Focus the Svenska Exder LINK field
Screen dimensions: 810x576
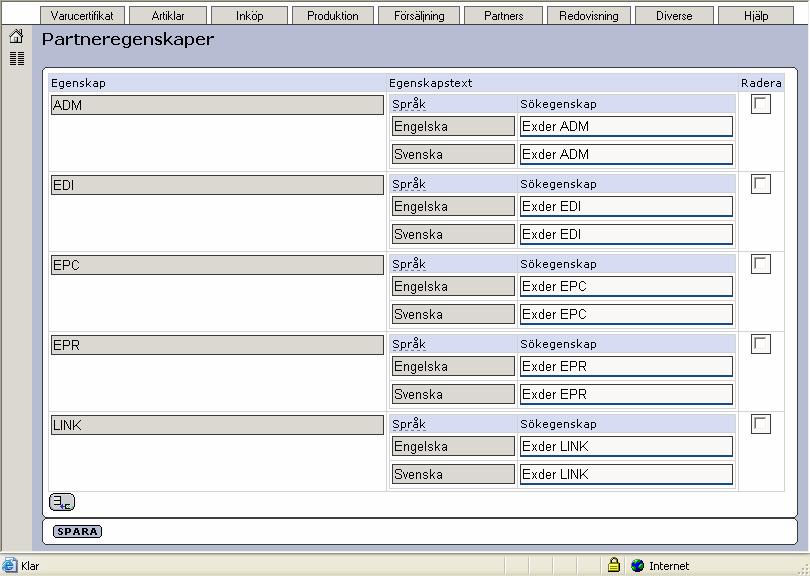click(626, 474)
